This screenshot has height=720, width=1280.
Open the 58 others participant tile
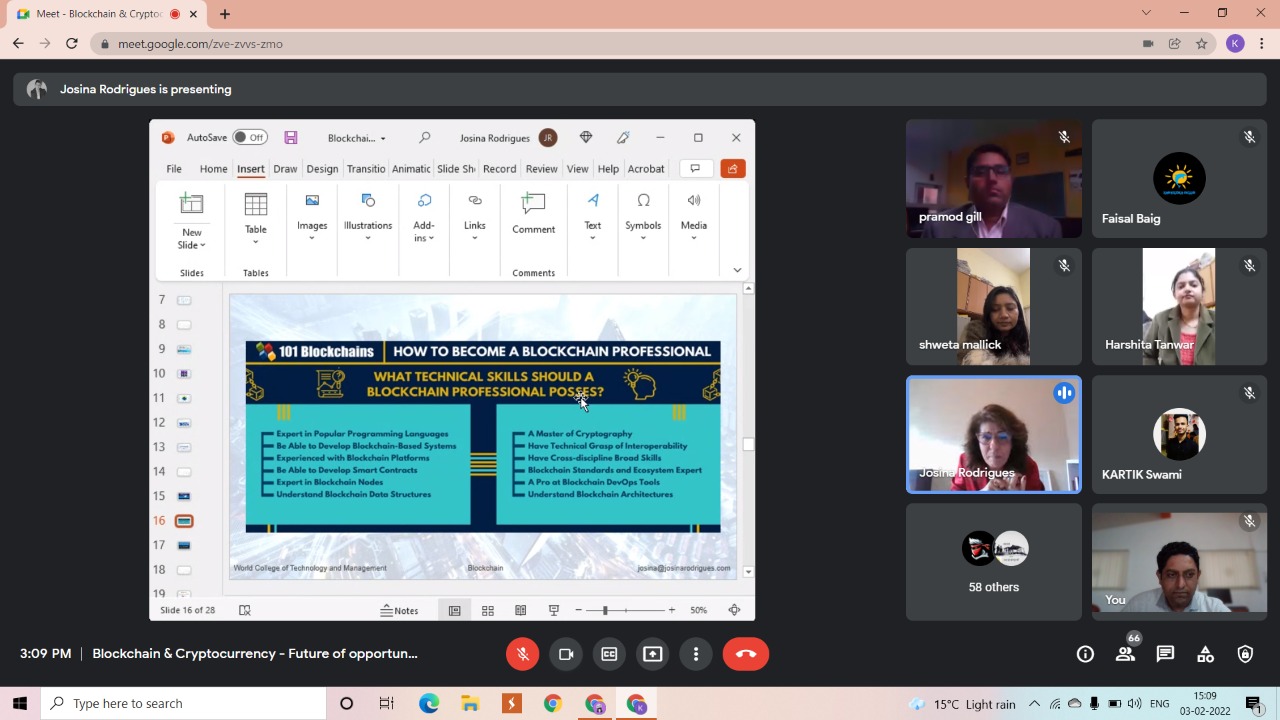pos(993,562)
